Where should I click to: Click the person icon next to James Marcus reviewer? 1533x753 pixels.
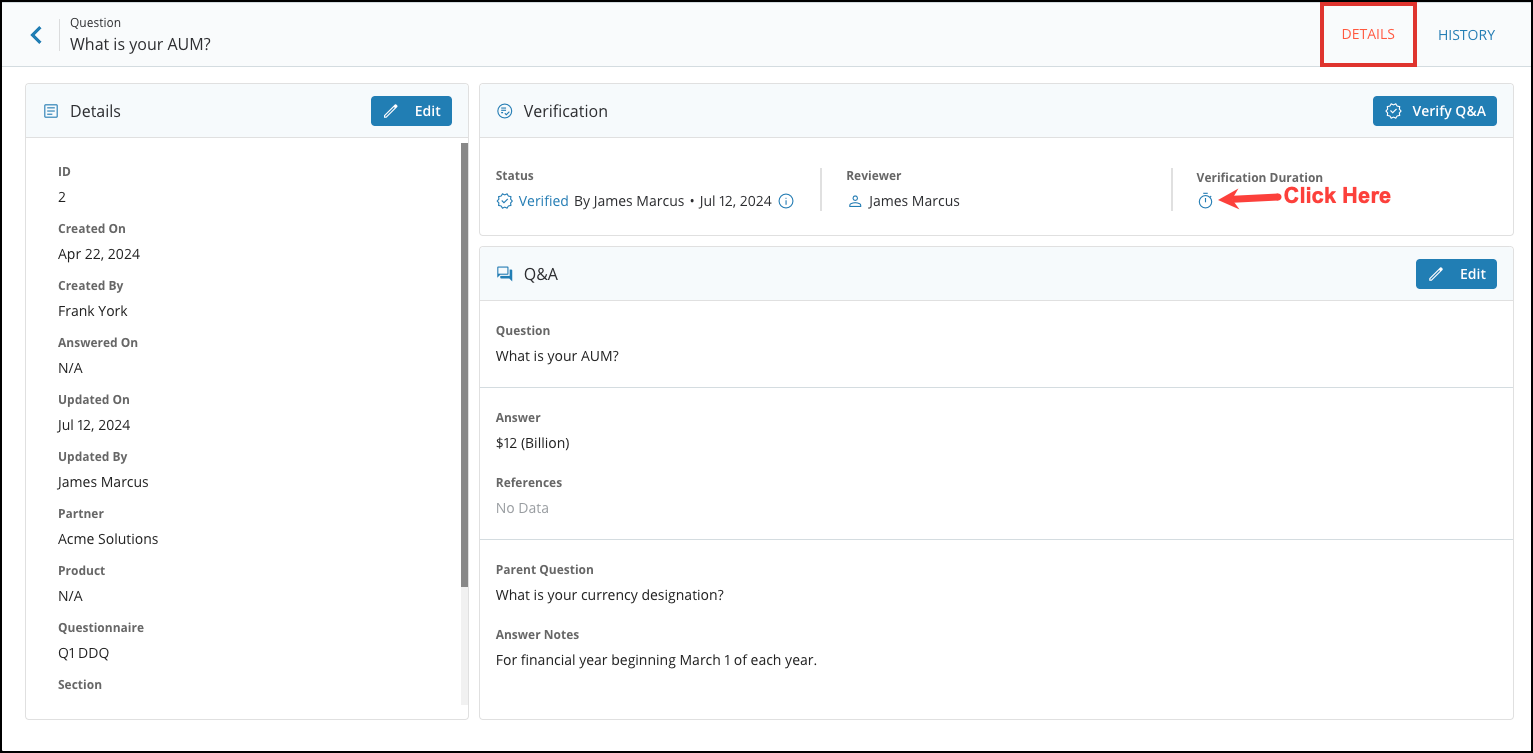click(855, 200)
